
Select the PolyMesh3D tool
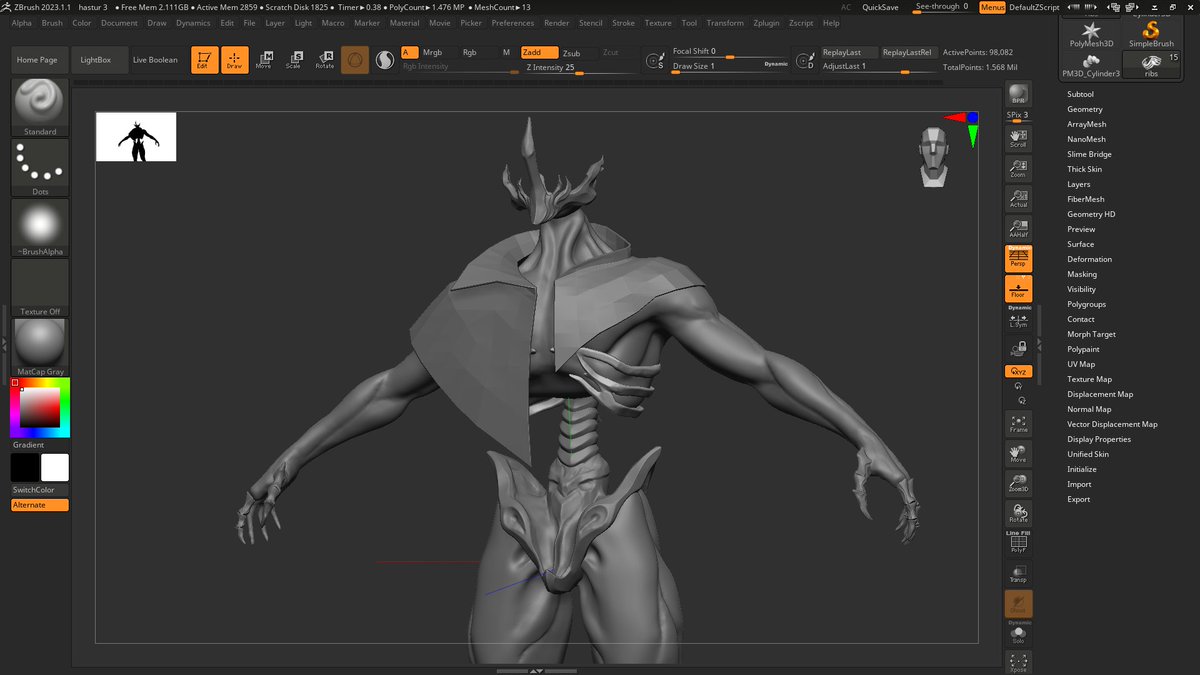point(1091,34)
